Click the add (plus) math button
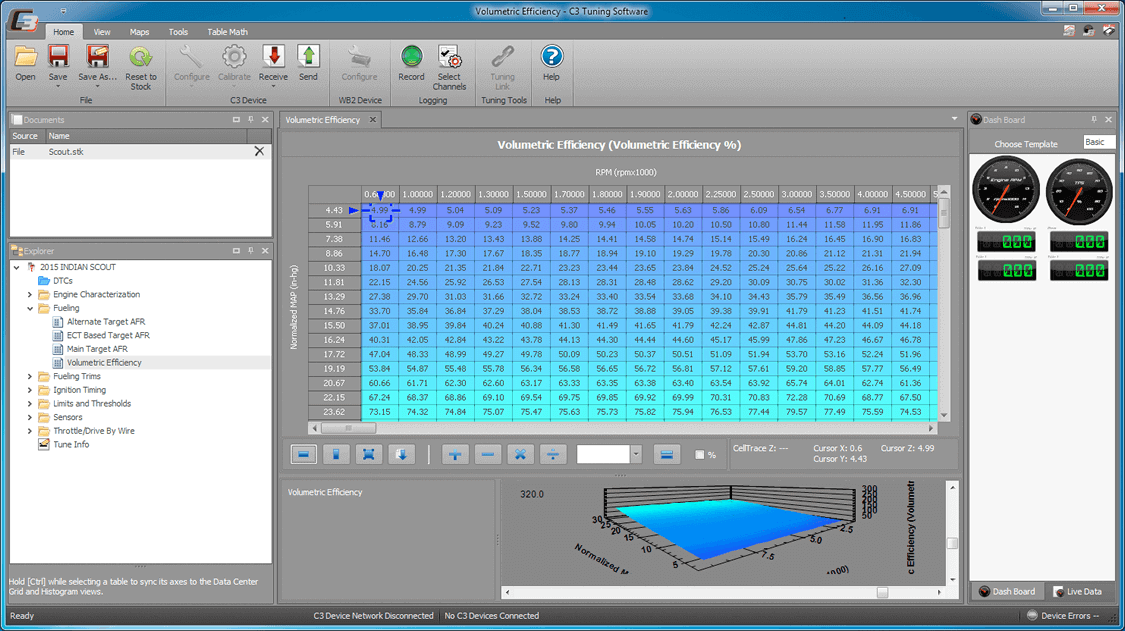This screenshot has width=1125, height=631. pyautogui.click(x=455, y=454)
